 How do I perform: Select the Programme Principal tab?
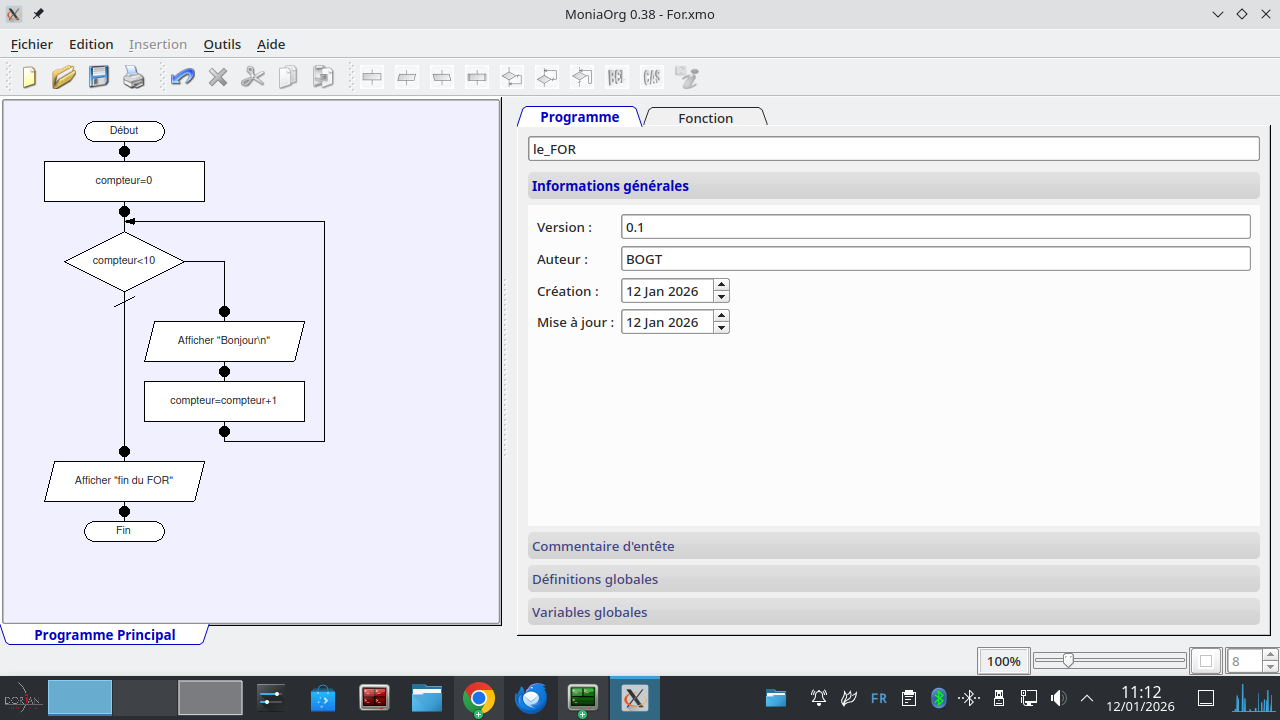point(105,635)
